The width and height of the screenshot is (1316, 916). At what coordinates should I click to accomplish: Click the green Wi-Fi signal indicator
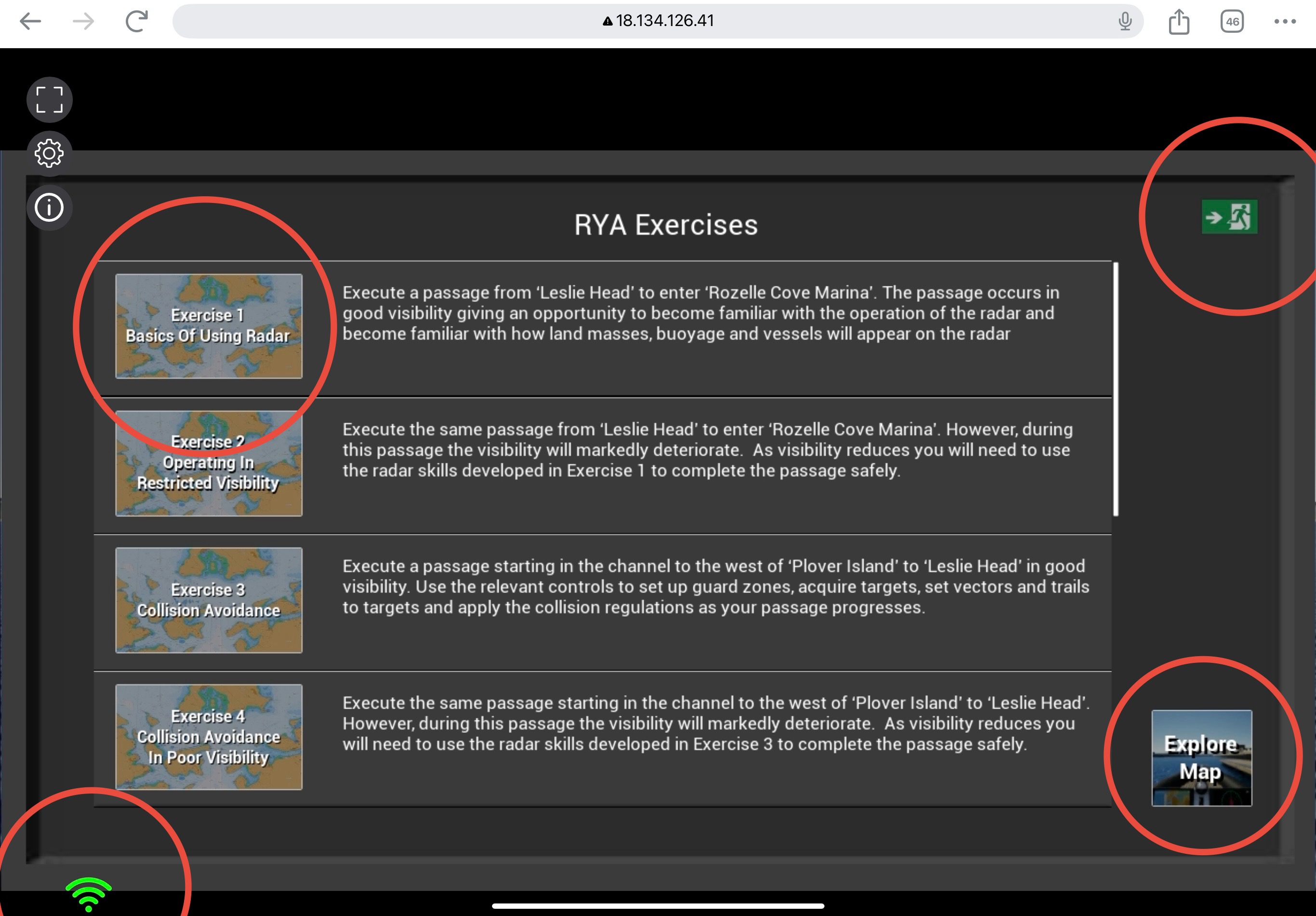(88, 894)
